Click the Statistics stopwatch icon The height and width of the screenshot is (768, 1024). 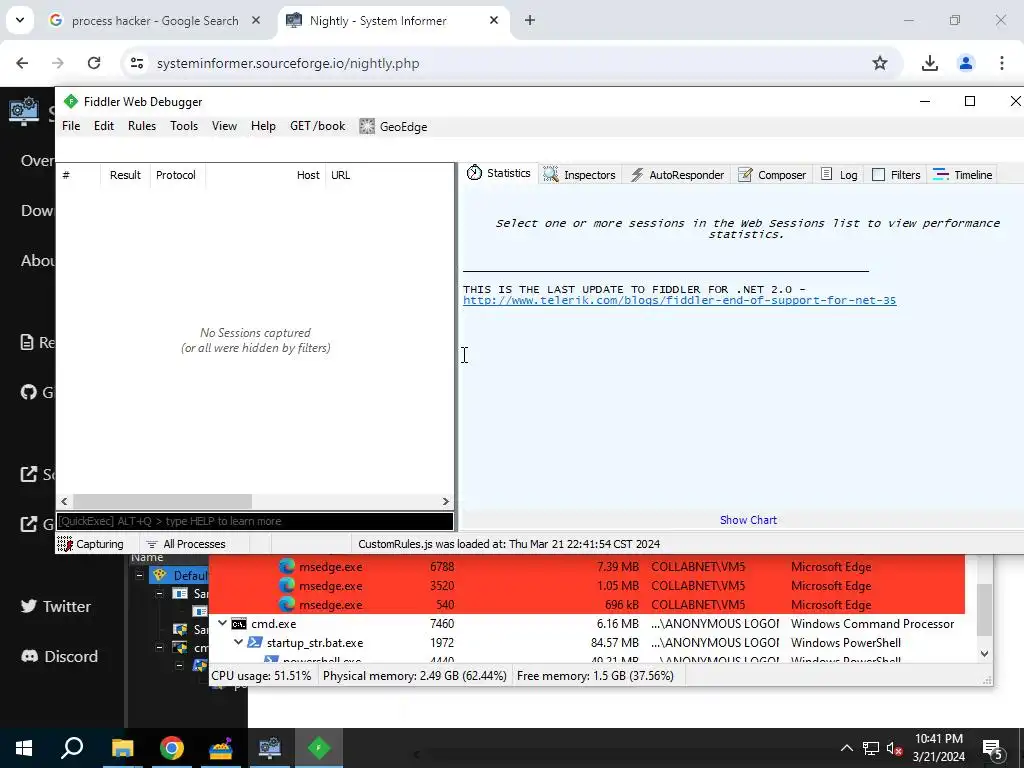[x=474, y=172]
